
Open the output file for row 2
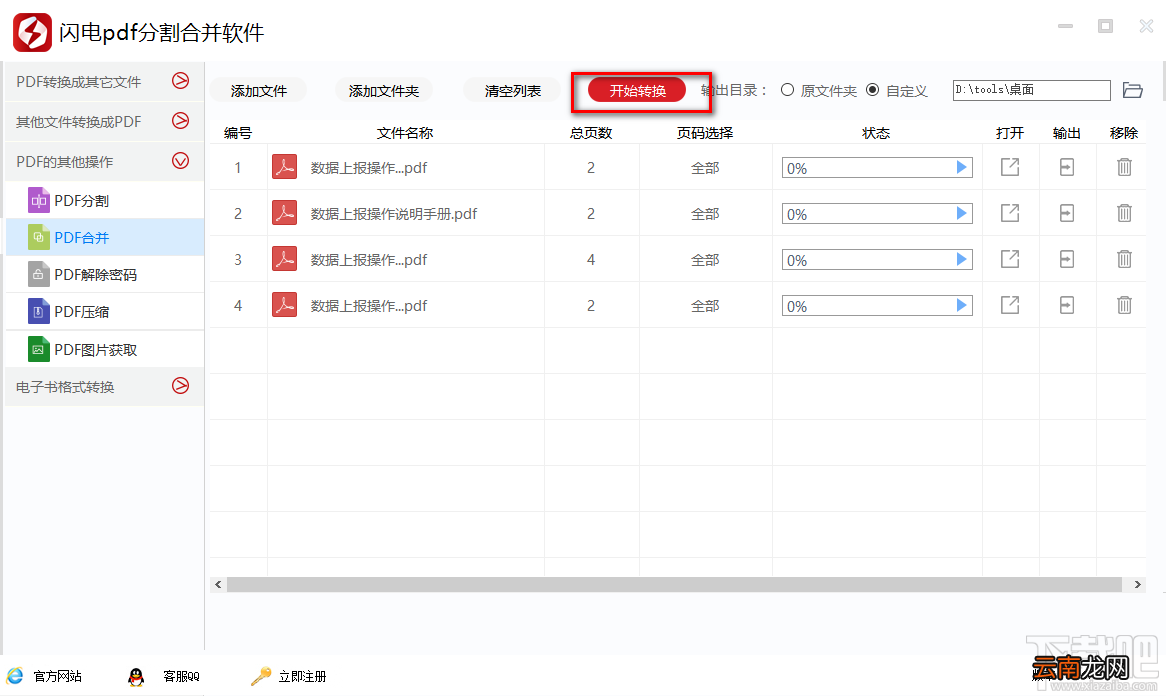pyautogui.click(x=1010, y=213)
